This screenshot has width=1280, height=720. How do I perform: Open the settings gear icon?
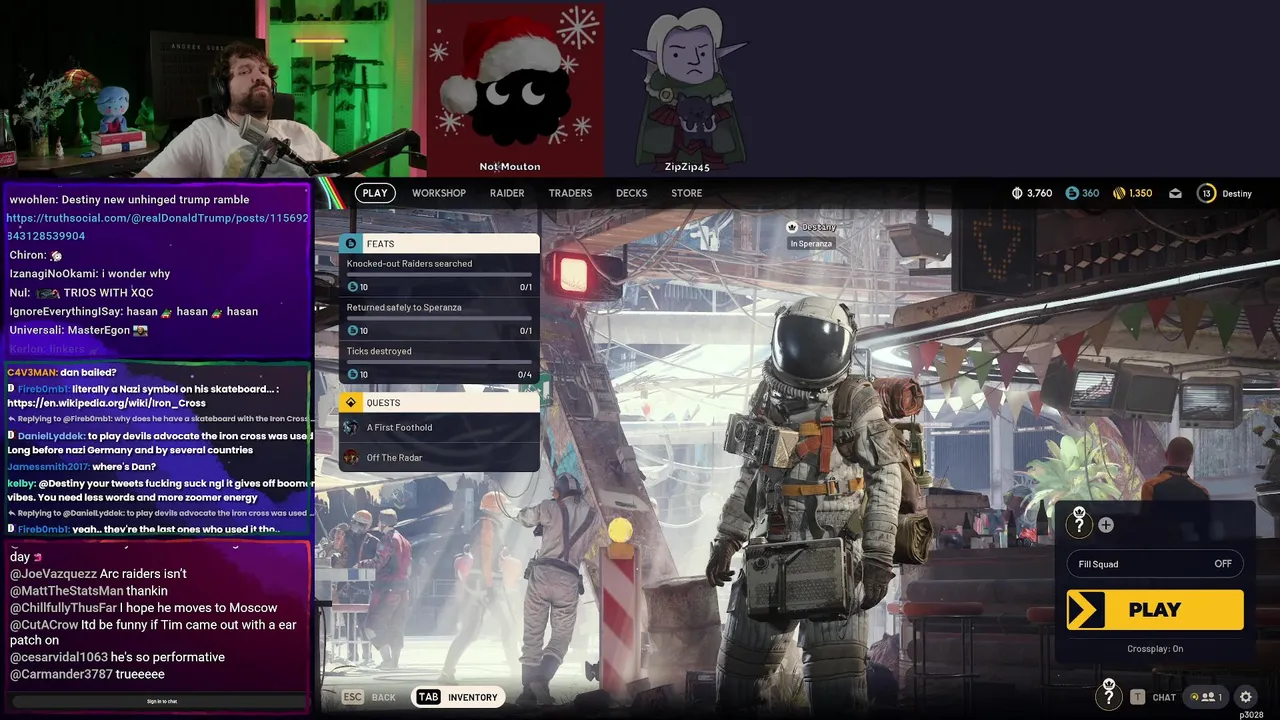[1246, 697]
